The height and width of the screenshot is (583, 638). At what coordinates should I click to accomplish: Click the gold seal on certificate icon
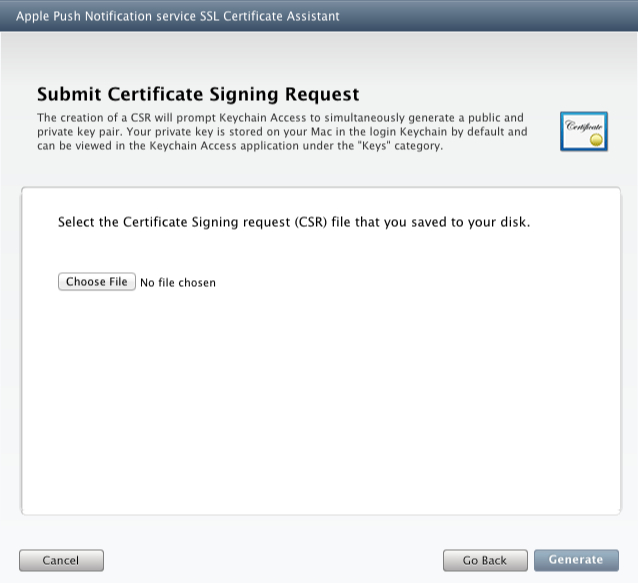(597, 140)
